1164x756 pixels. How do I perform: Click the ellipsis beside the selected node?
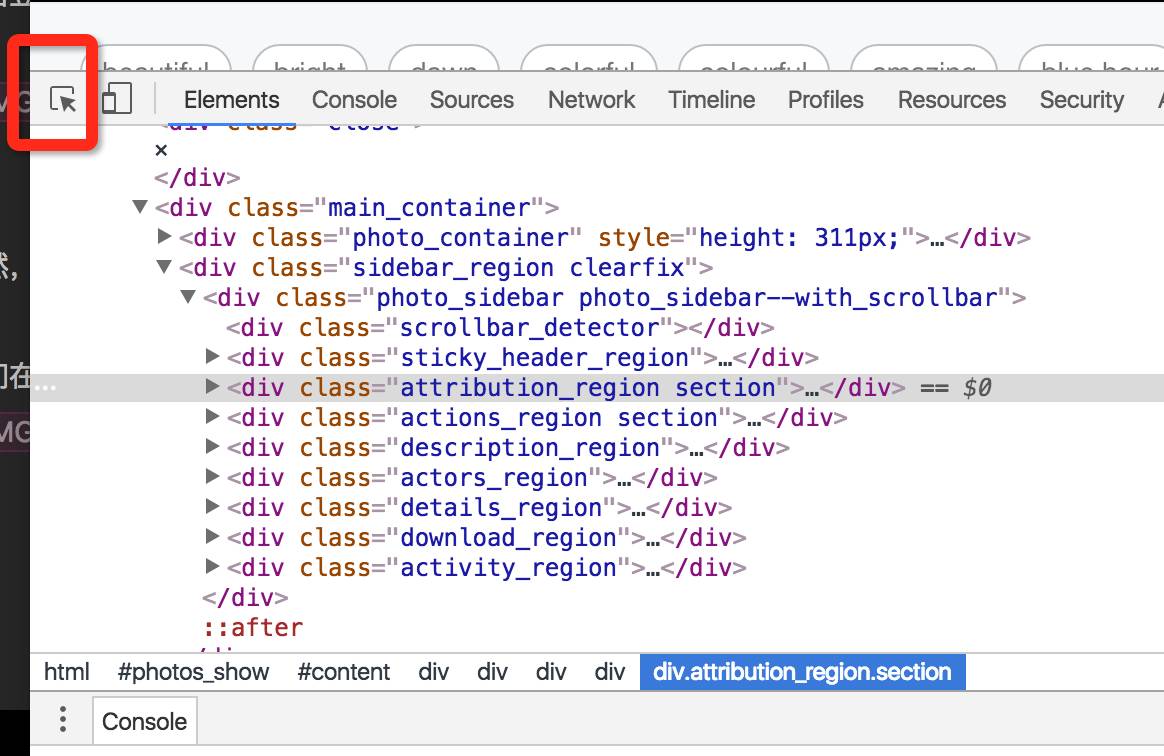45,387
